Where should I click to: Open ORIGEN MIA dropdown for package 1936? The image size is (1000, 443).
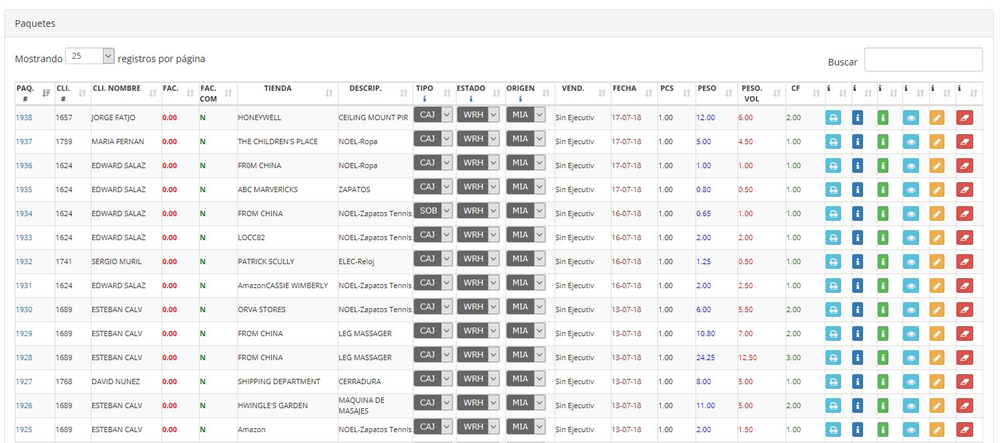526,163
